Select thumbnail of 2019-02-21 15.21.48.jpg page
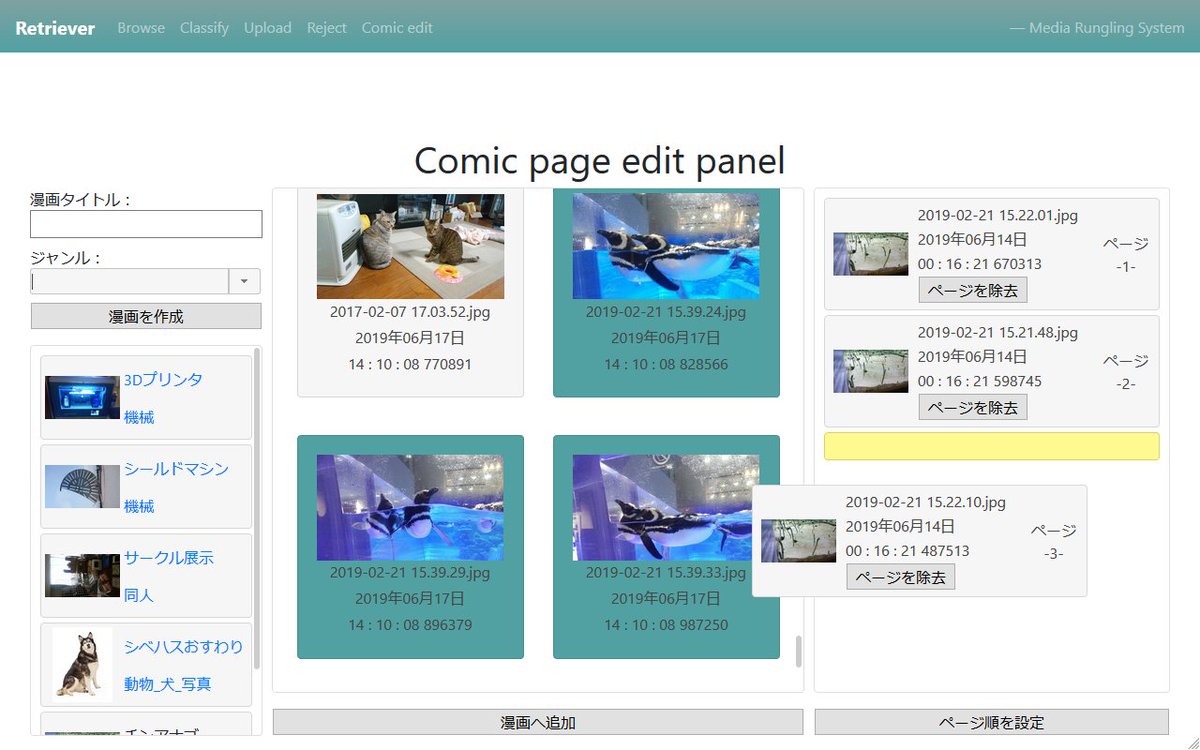 (x=871, y=371)
